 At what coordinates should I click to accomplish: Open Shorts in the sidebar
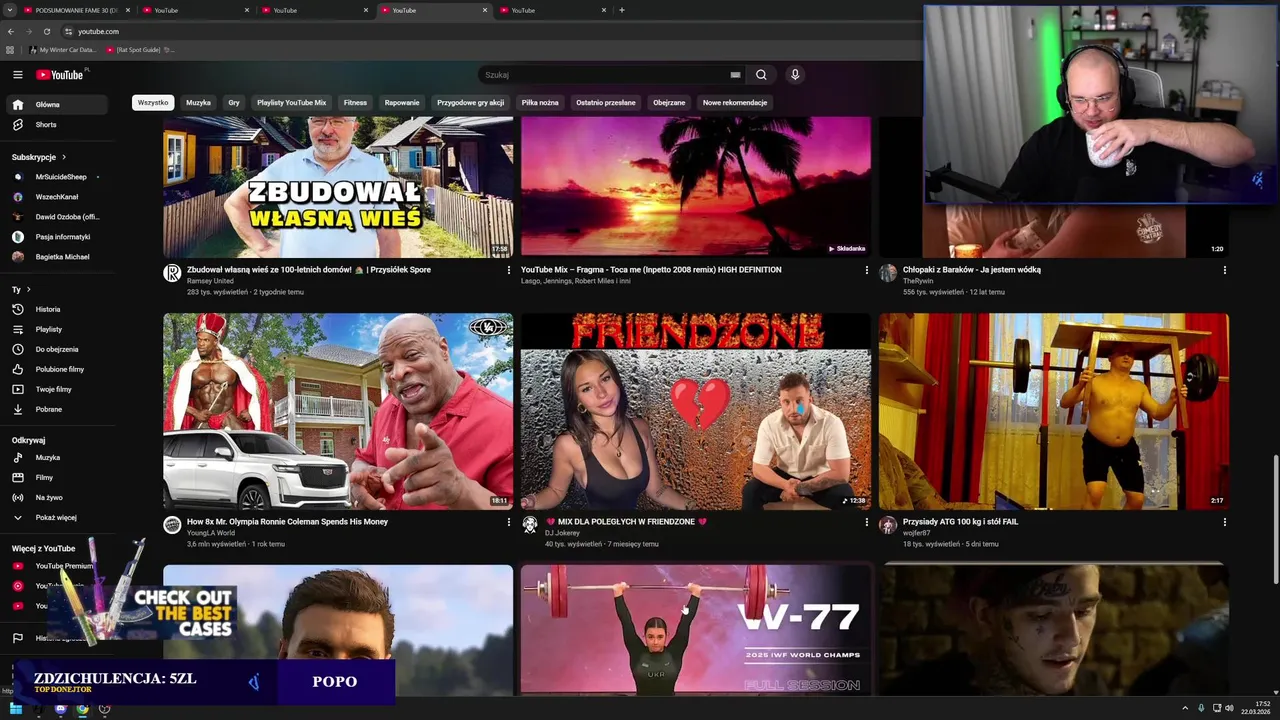click(x=60, y=124)
